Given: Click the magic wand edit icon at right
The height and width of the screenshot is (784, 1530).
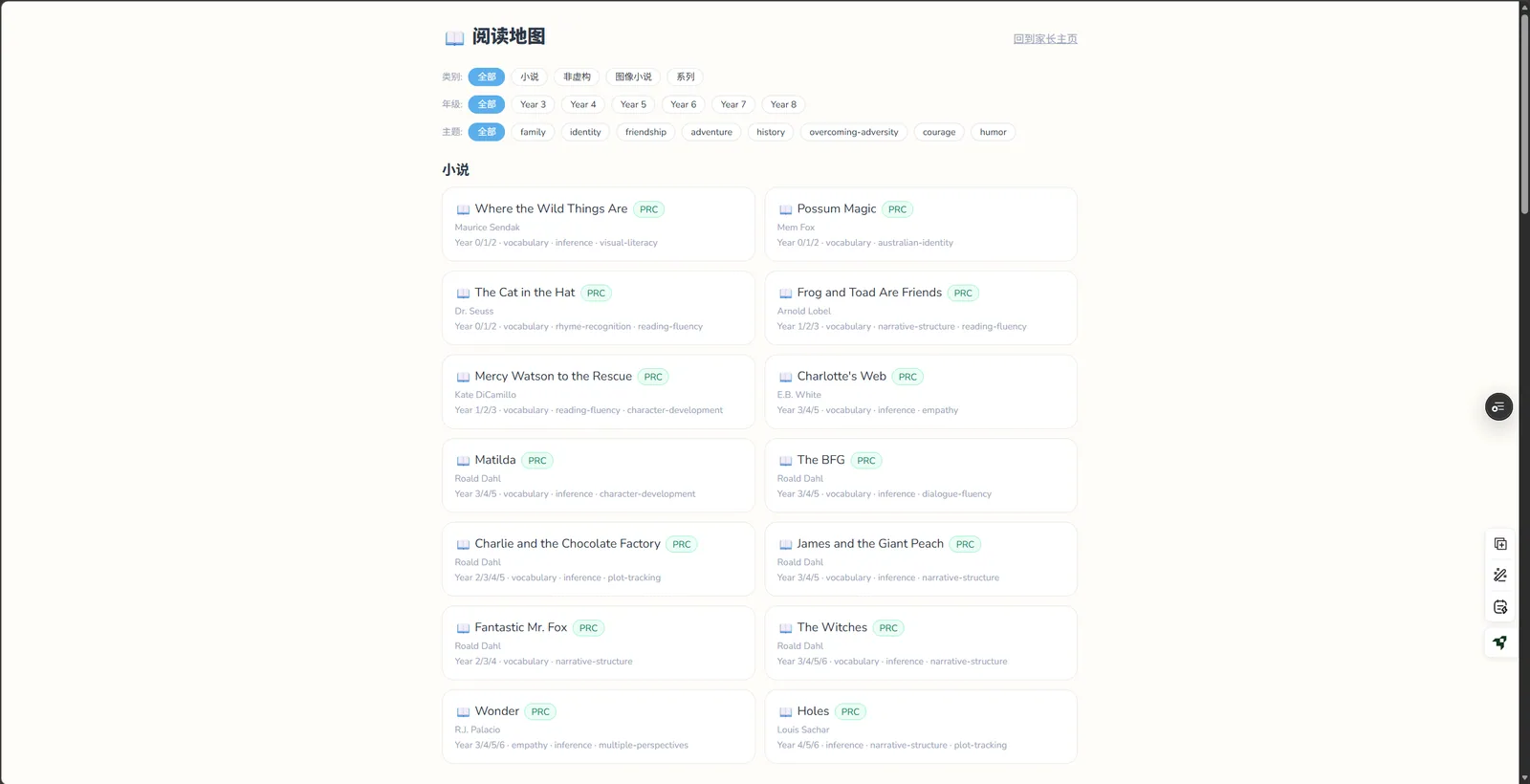Looking at the screenshot, I should pos(1500,576).
